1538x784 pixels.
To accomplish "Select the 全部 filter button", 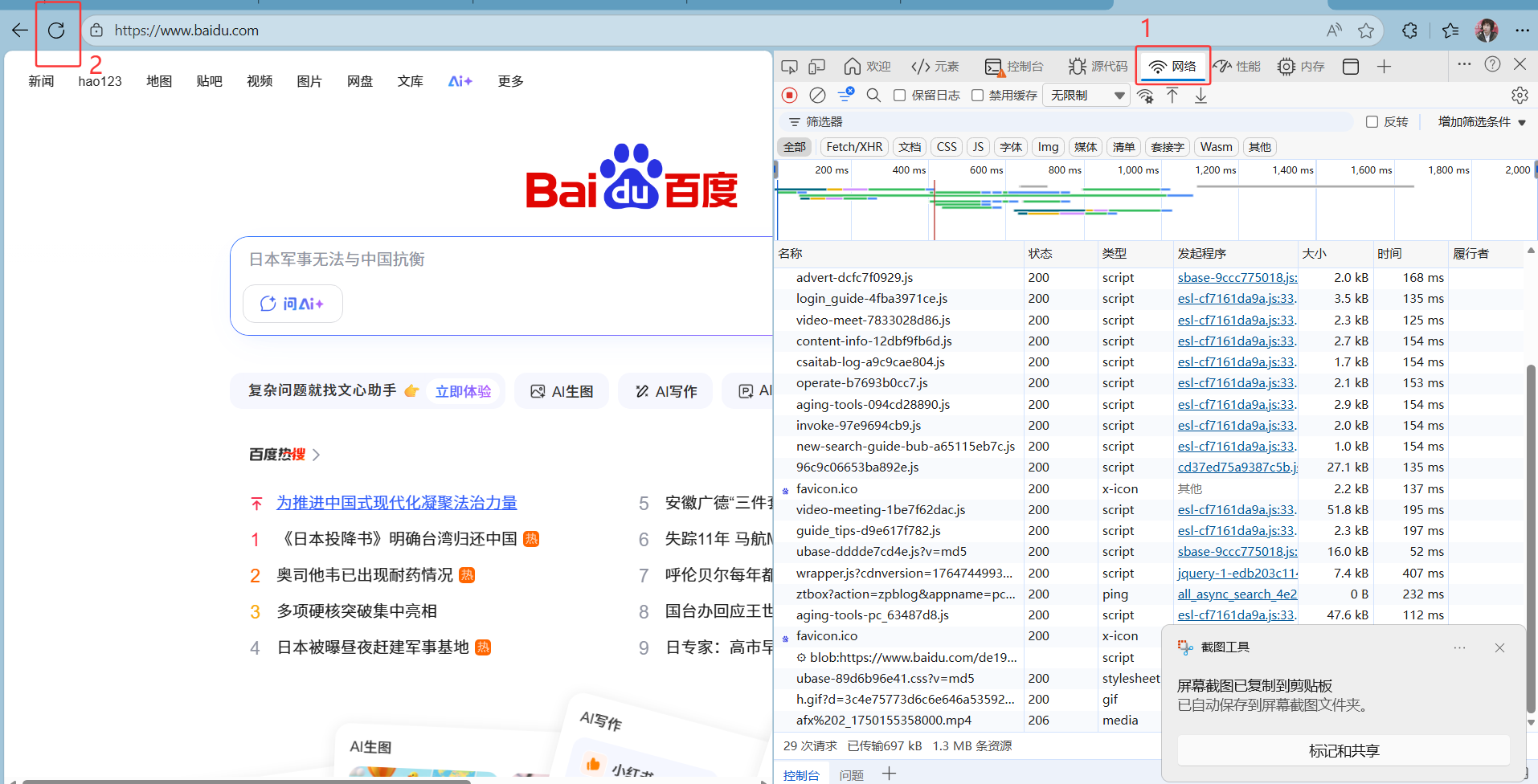I will 795,147.
